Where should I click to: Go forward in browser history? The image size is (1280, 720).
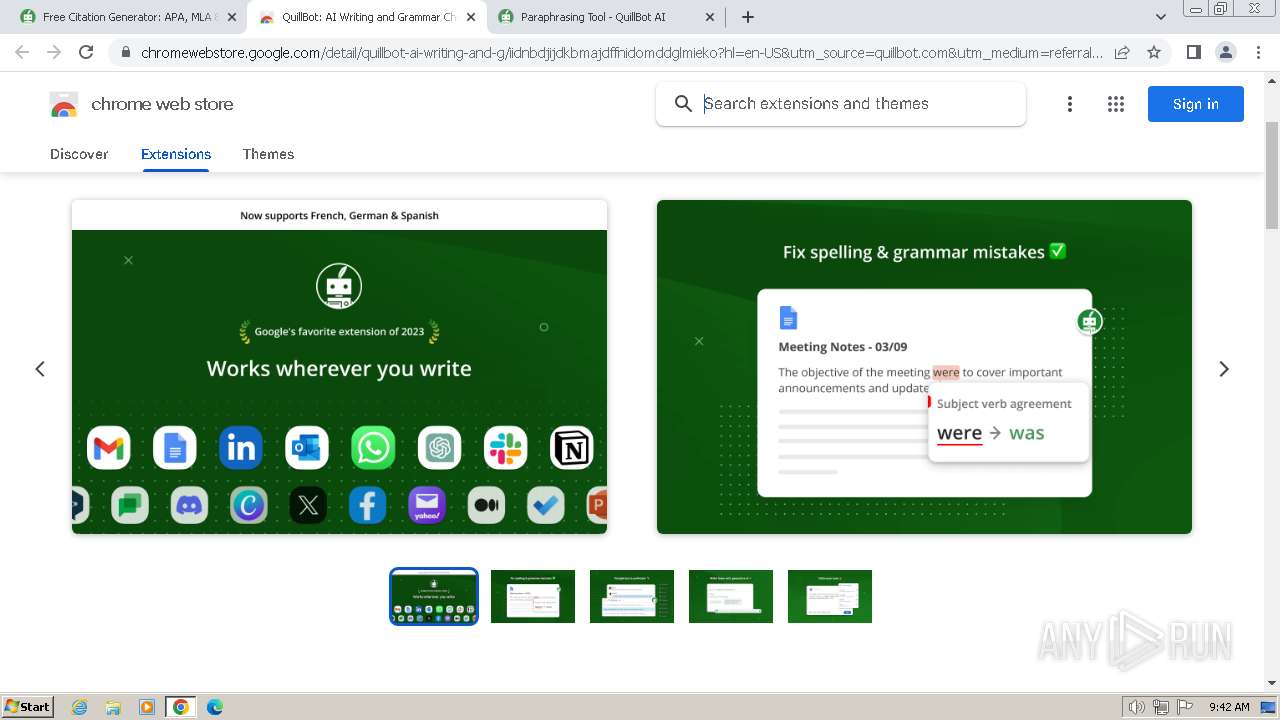tap(54, 52)
